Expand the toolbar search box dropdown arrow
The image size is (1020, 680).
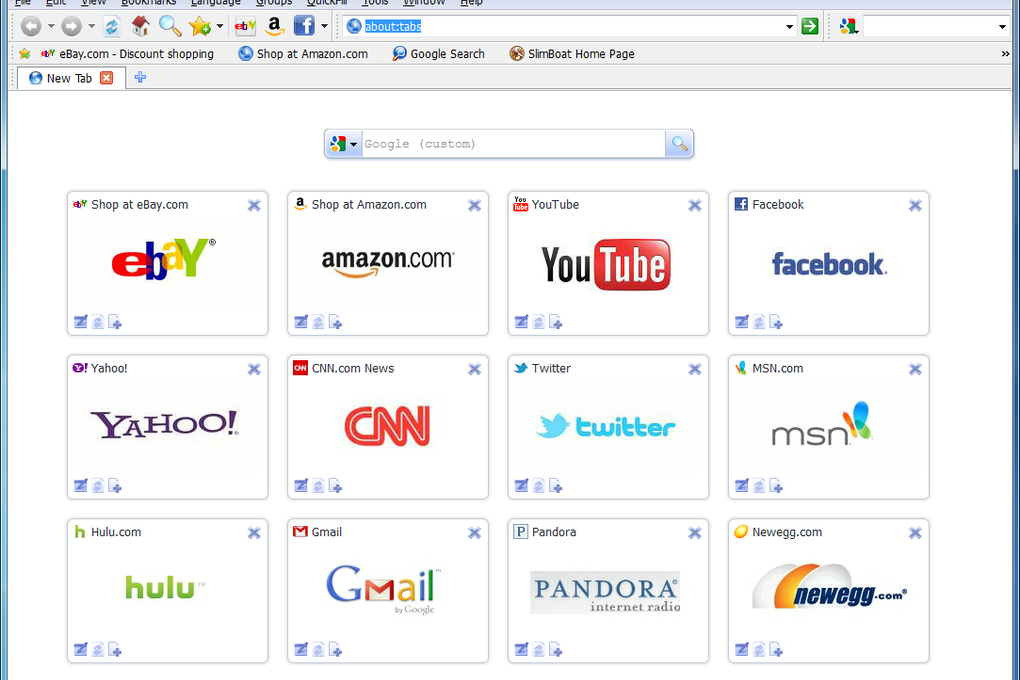pos(1002,27)
